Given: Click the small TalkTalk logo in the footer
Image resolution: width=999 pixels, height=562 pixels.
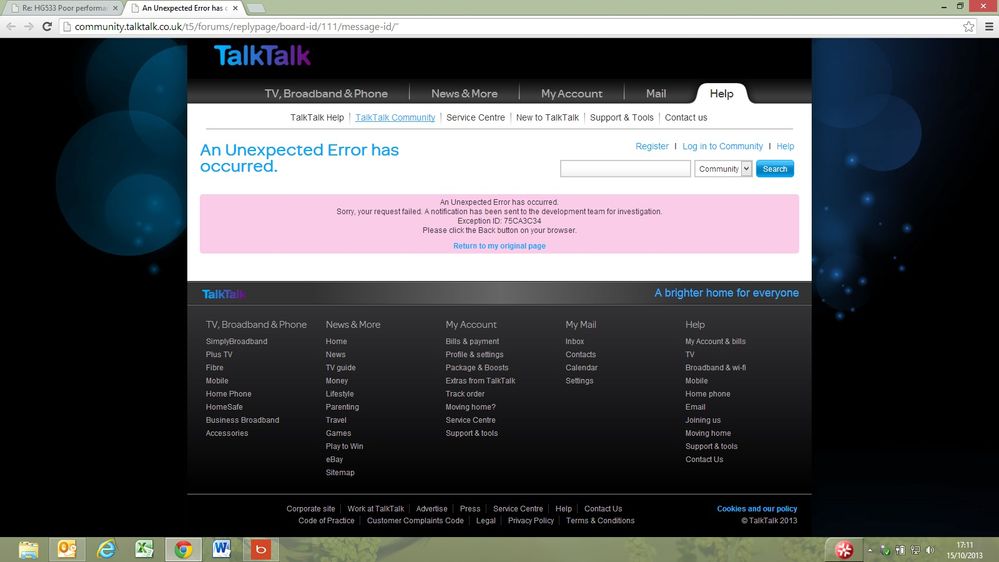Looking at the screenshot, I should click(224, 294).
